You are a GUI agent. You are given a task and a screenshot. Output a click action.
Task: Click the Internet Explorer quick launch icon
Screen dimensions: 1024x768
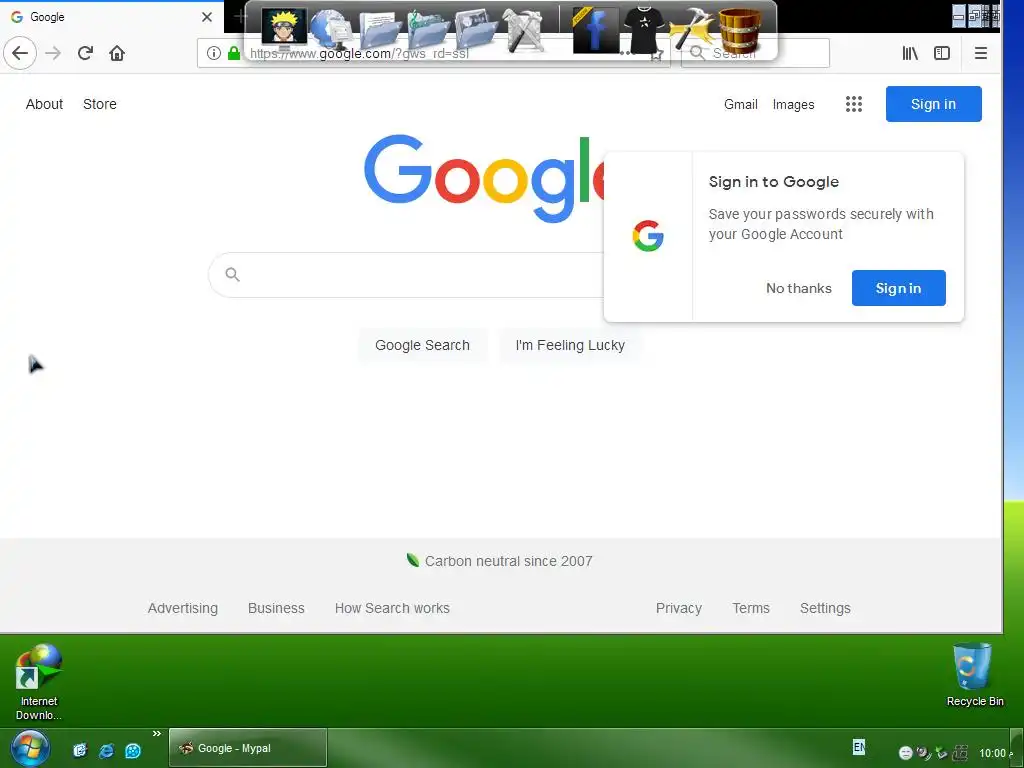tap(106, 751)
